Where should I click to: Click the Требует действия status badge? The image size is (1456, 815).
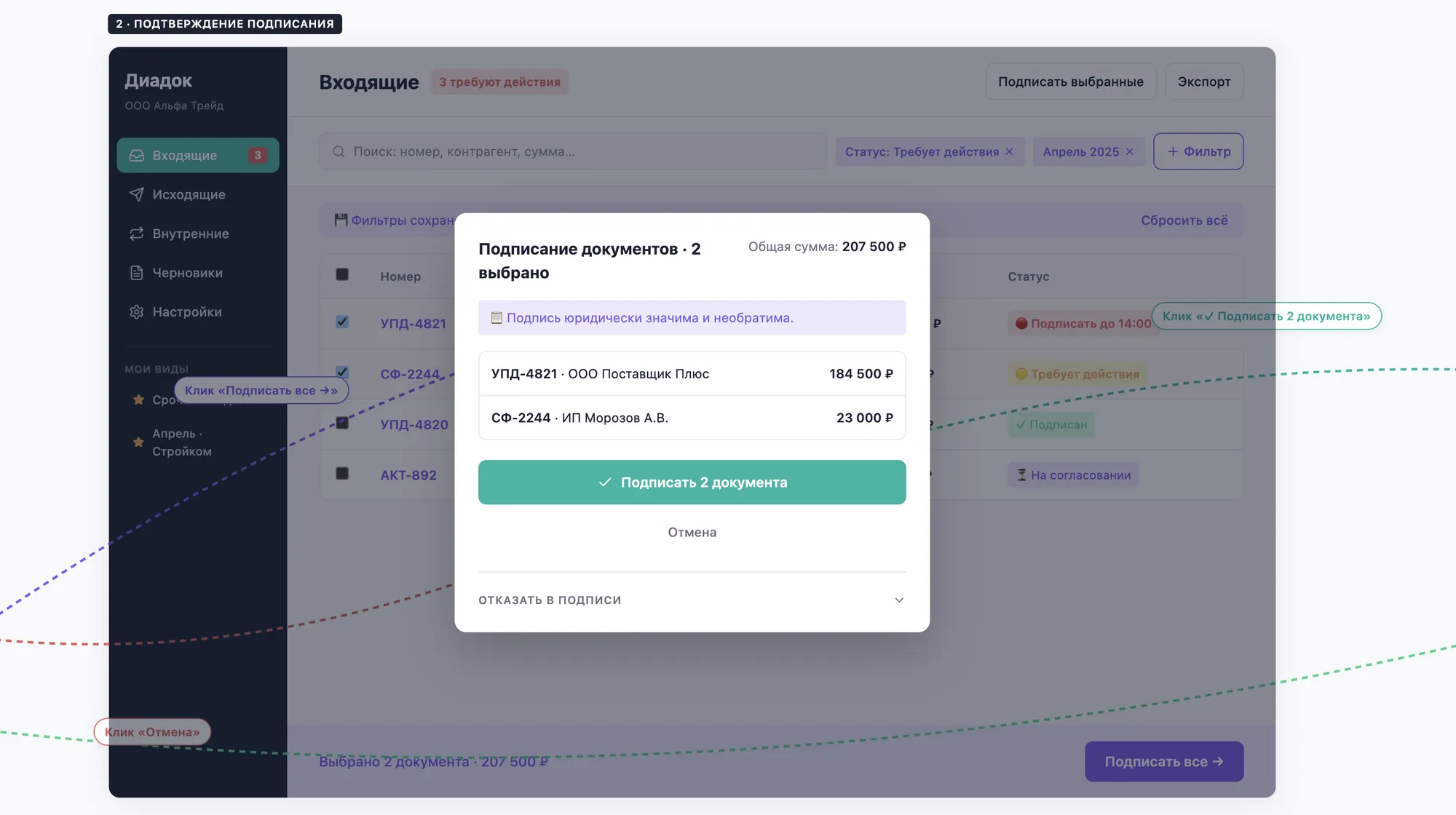(x=1077, y=374)
